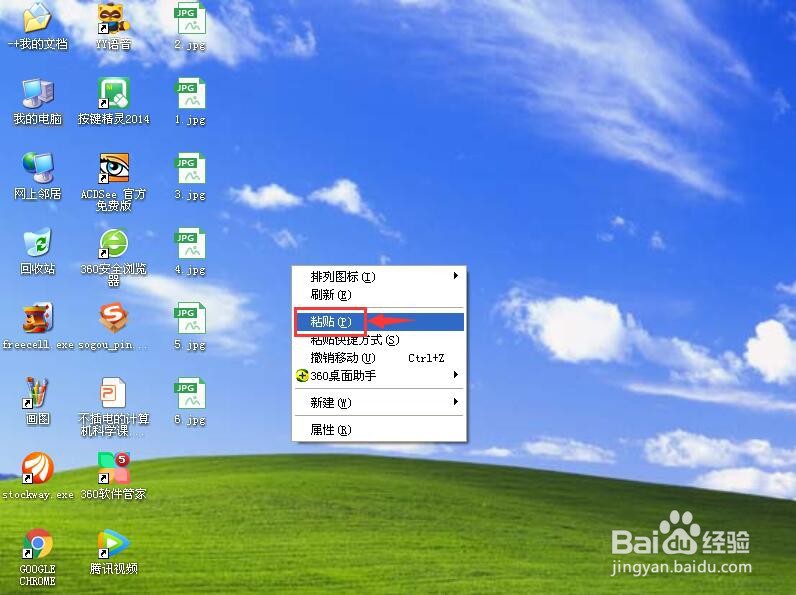Select the 4.jpg file icon
The width and height of the screenshot is (796, 595).
[x=190, y=244]
